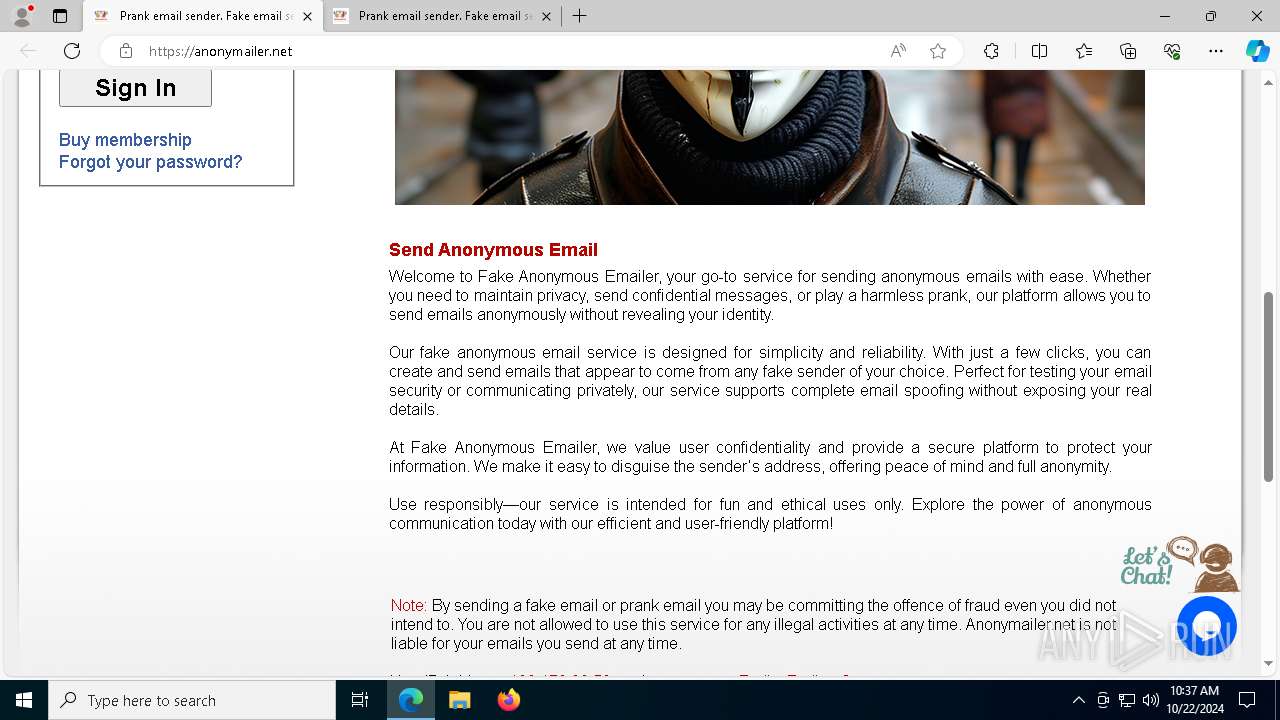The width and height of the screenshot is (1280, 720).
Task: Minimize the Edge browser window
Action: [1165, 16]
